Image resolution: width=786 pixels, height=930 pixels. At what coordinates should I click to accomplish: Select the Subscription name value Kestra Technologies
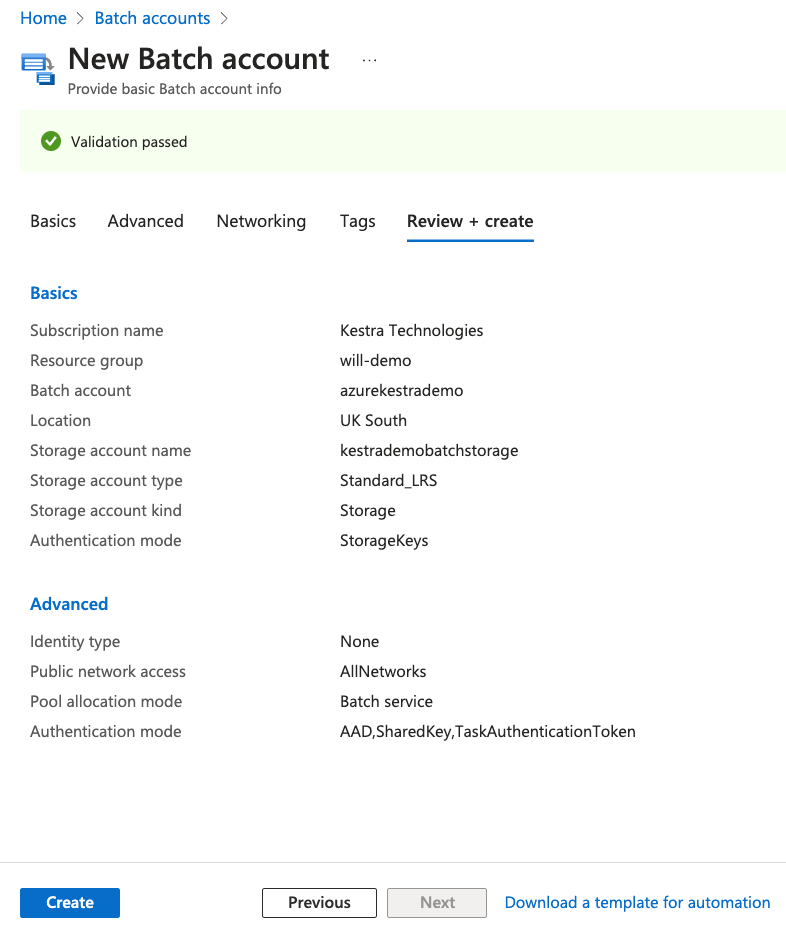tap(410, 330)
